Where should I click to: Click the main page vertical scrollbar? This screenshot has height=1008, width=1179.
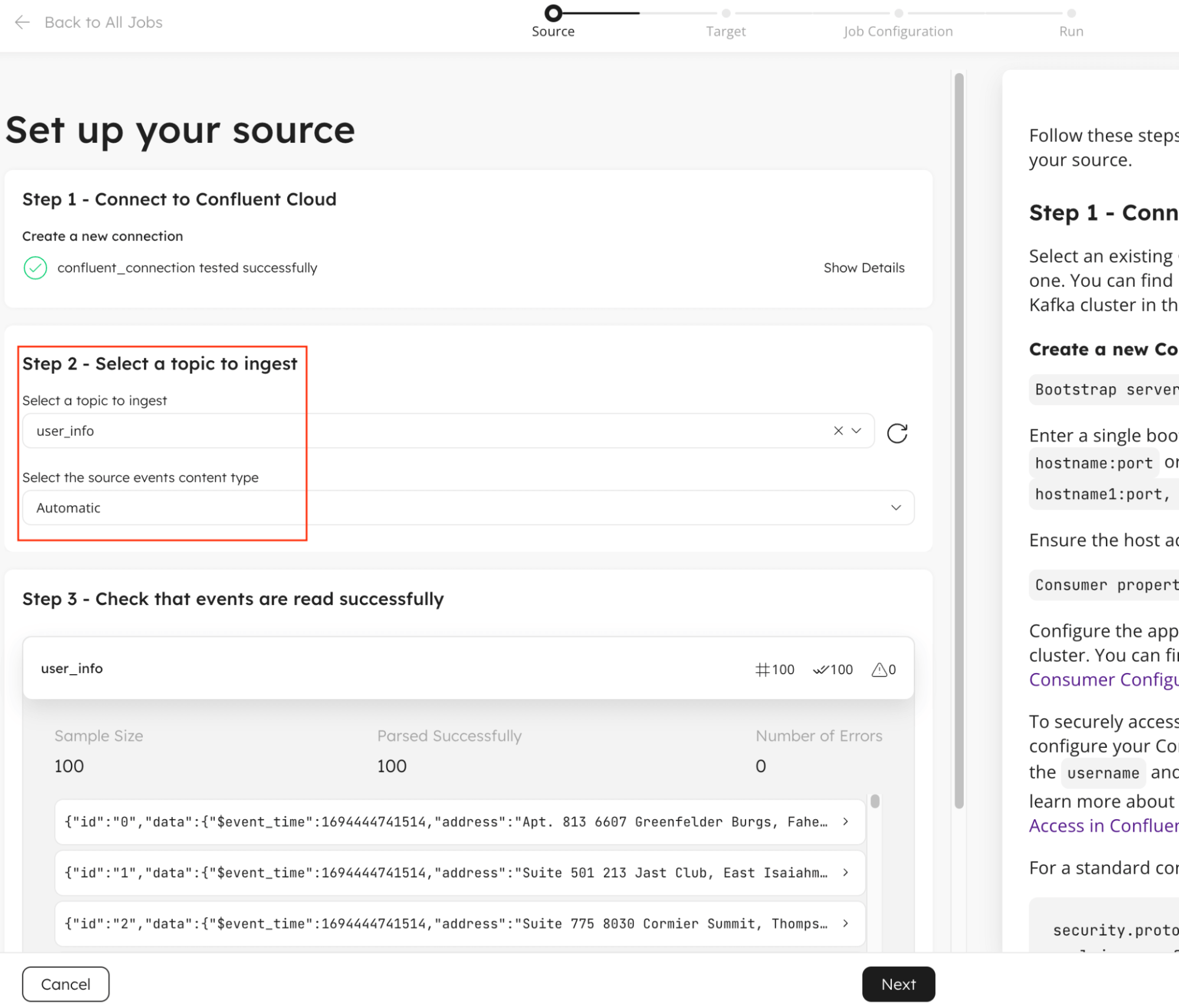point(959,439)
